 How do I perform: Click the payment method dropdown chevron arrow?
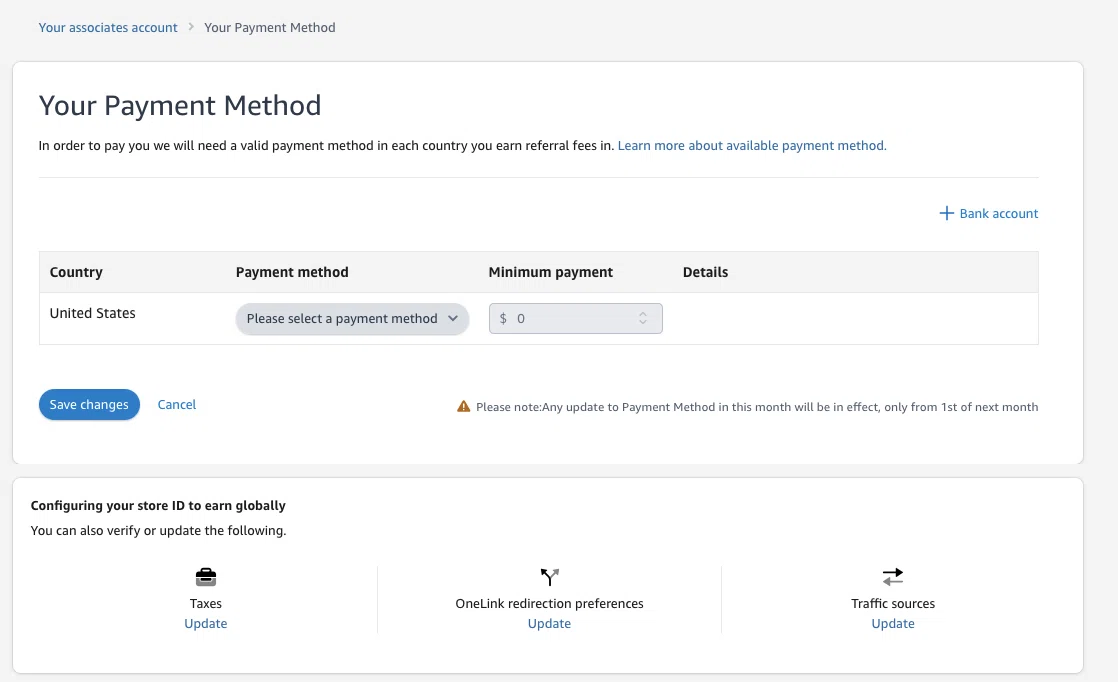453,319
